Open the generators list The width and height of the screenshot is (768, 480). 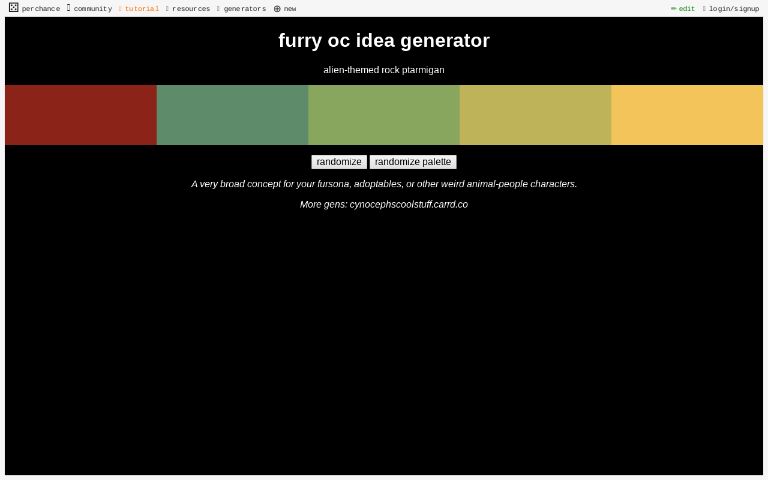pyautogui.click(x=244, y=9)
